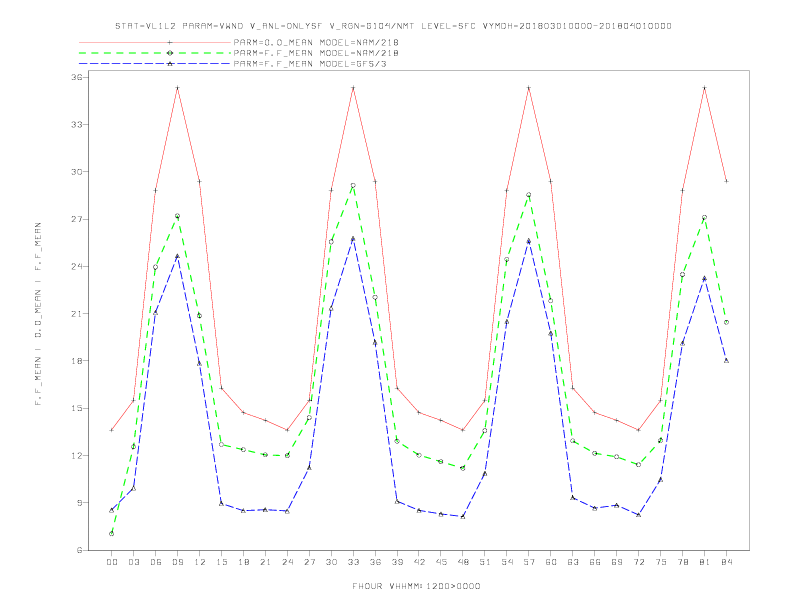Click x-axis tick label 84
Image resolution: width=792 pixels, height=612 pixels.
[x=726, y=562]
